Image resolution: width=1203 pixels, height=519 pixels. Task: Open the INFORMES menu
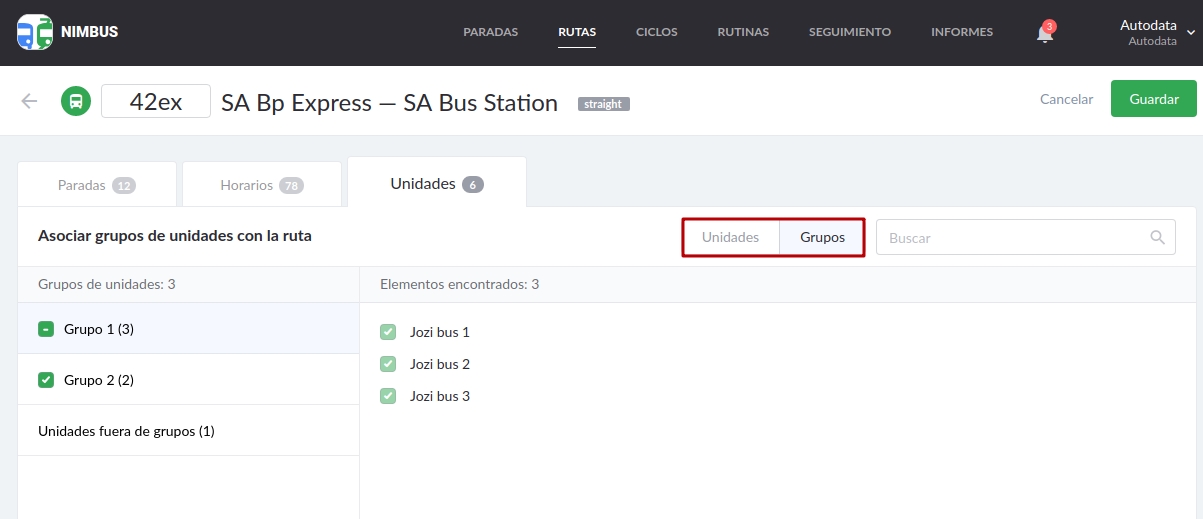pyautogui.click(x=961, y=32)
